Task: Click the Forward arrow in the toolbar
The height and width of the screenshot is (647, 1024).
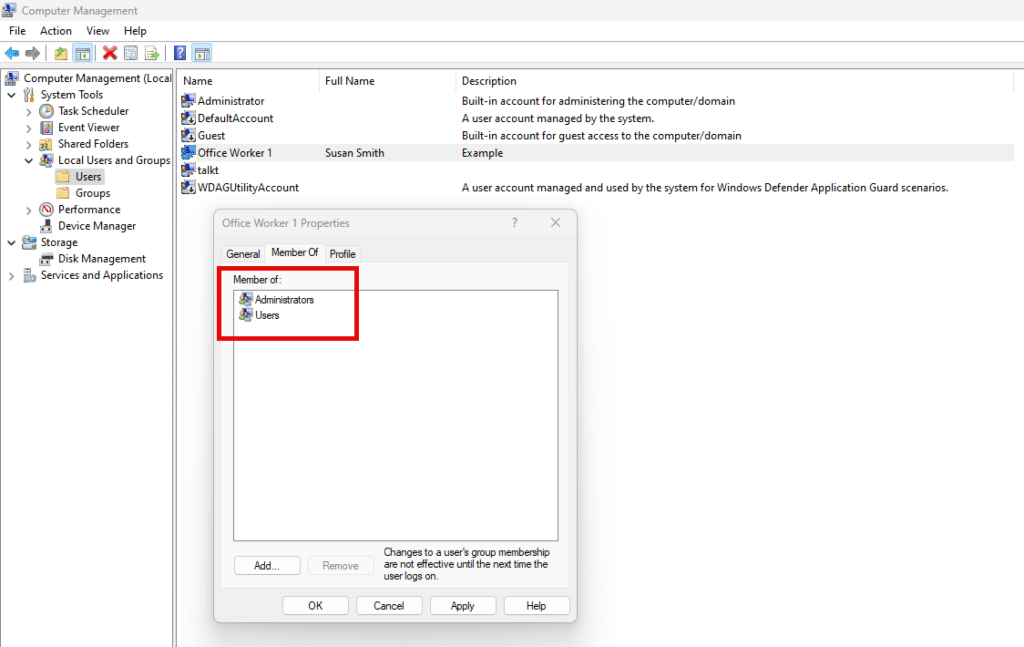Action: click(x=33, y=54)
